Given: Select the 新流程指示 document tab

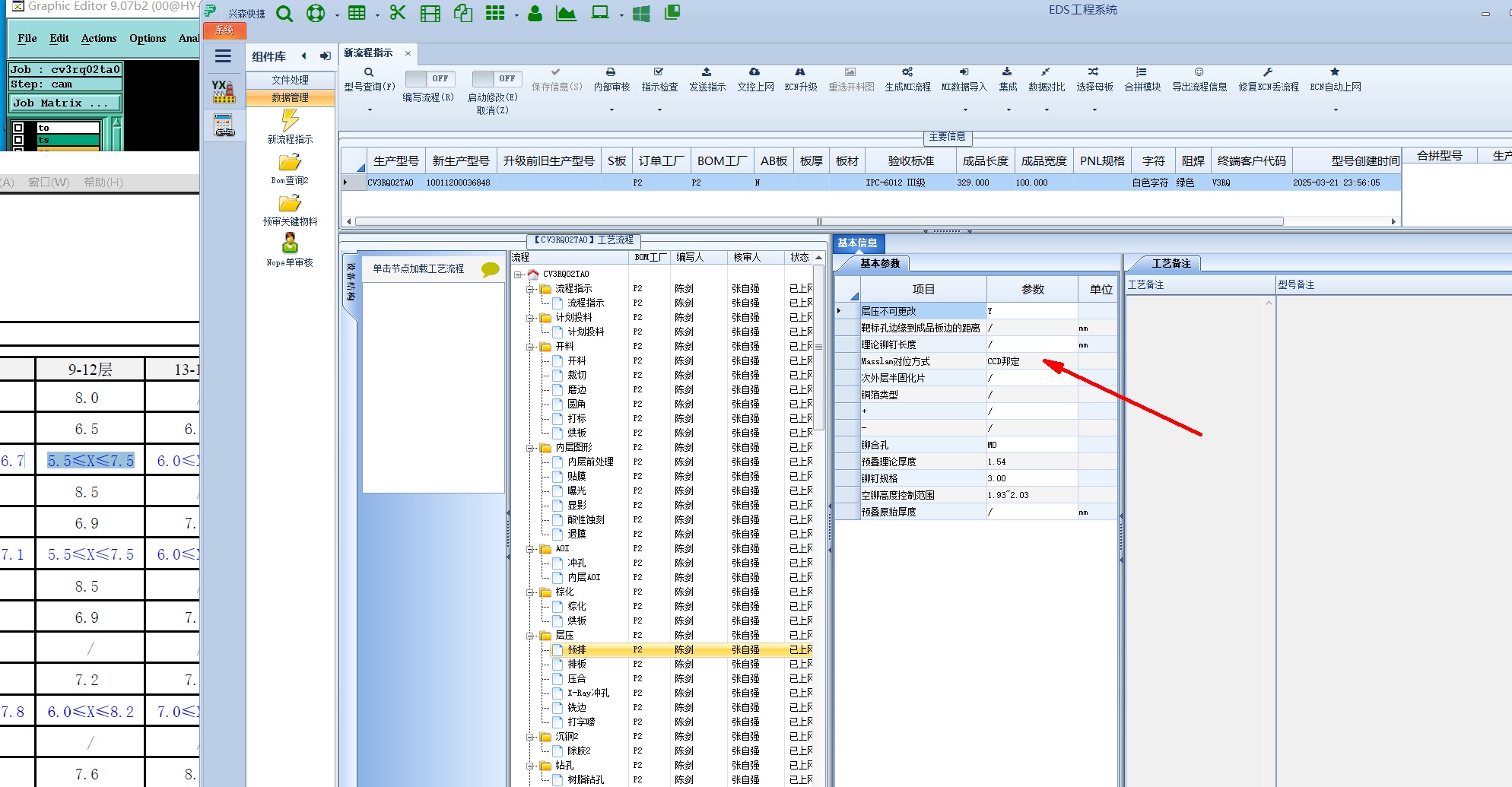Looking at the screenshot, I should [368, 52].
